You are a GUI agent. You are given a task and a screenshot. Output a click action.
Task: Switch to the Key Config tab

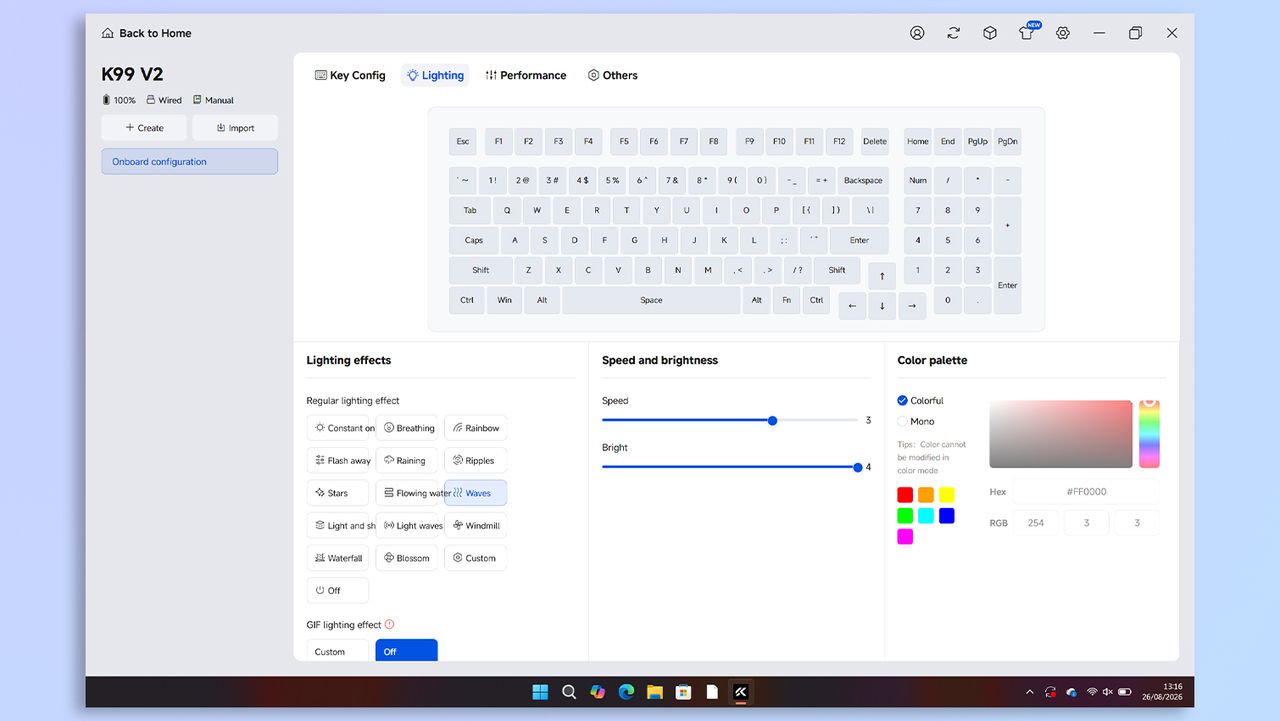pyautogui.click(x=350, y=75)
